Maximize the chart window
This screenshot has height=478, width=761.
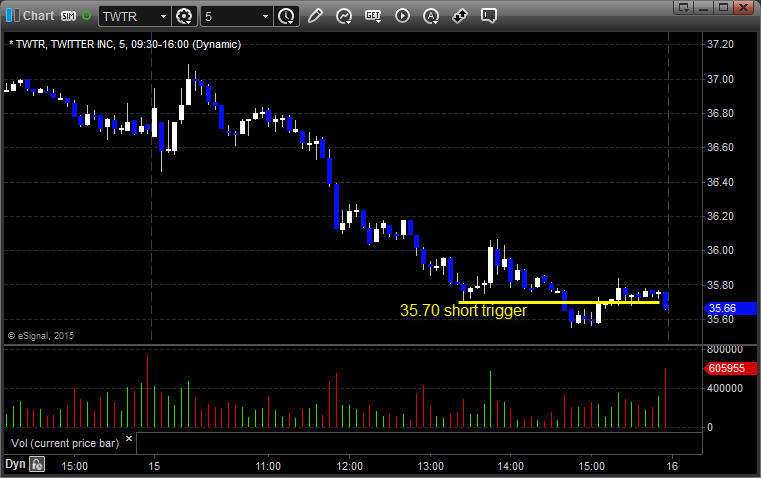pos(723,7)
